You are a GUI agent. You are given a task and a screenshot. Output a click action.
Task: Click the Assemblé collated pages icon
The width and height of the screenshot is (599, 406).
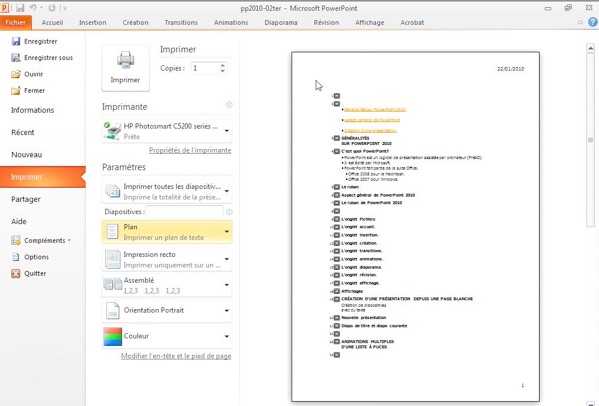[x=113, y=285]
